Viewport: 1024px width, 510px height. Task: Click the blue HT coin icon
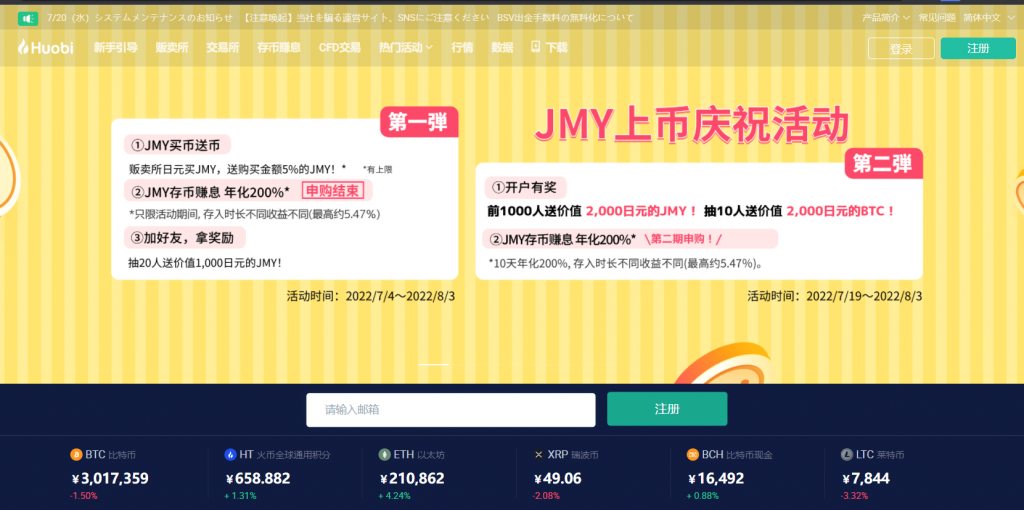[230, 454]
